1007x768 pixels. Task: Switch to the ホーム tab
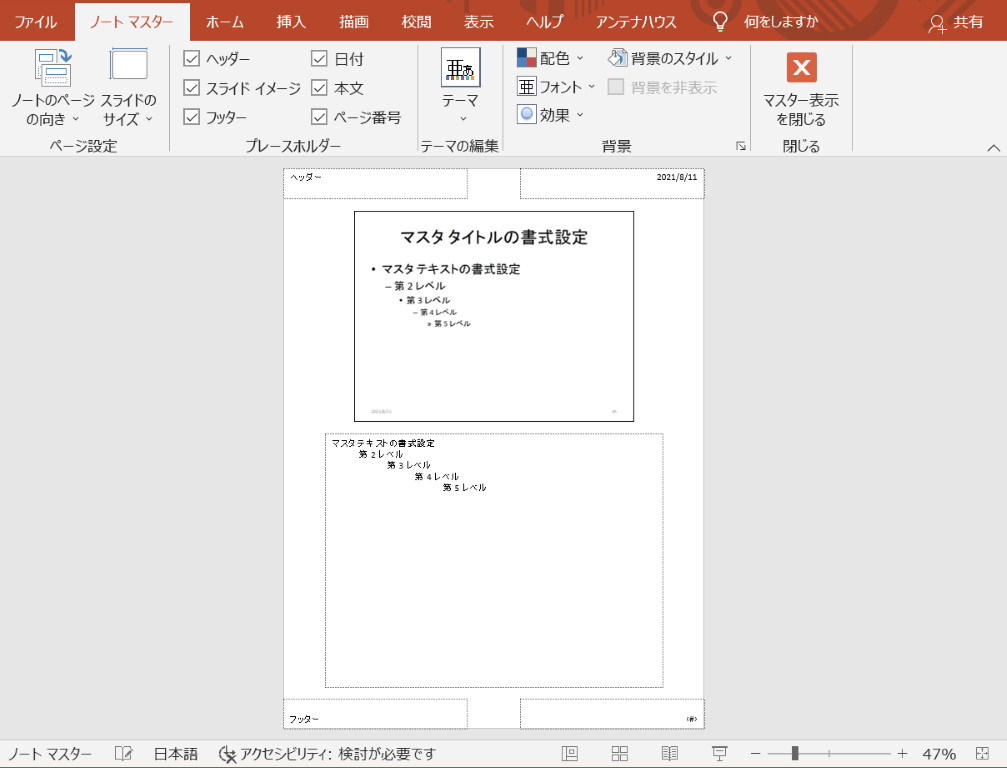(225, 21)
